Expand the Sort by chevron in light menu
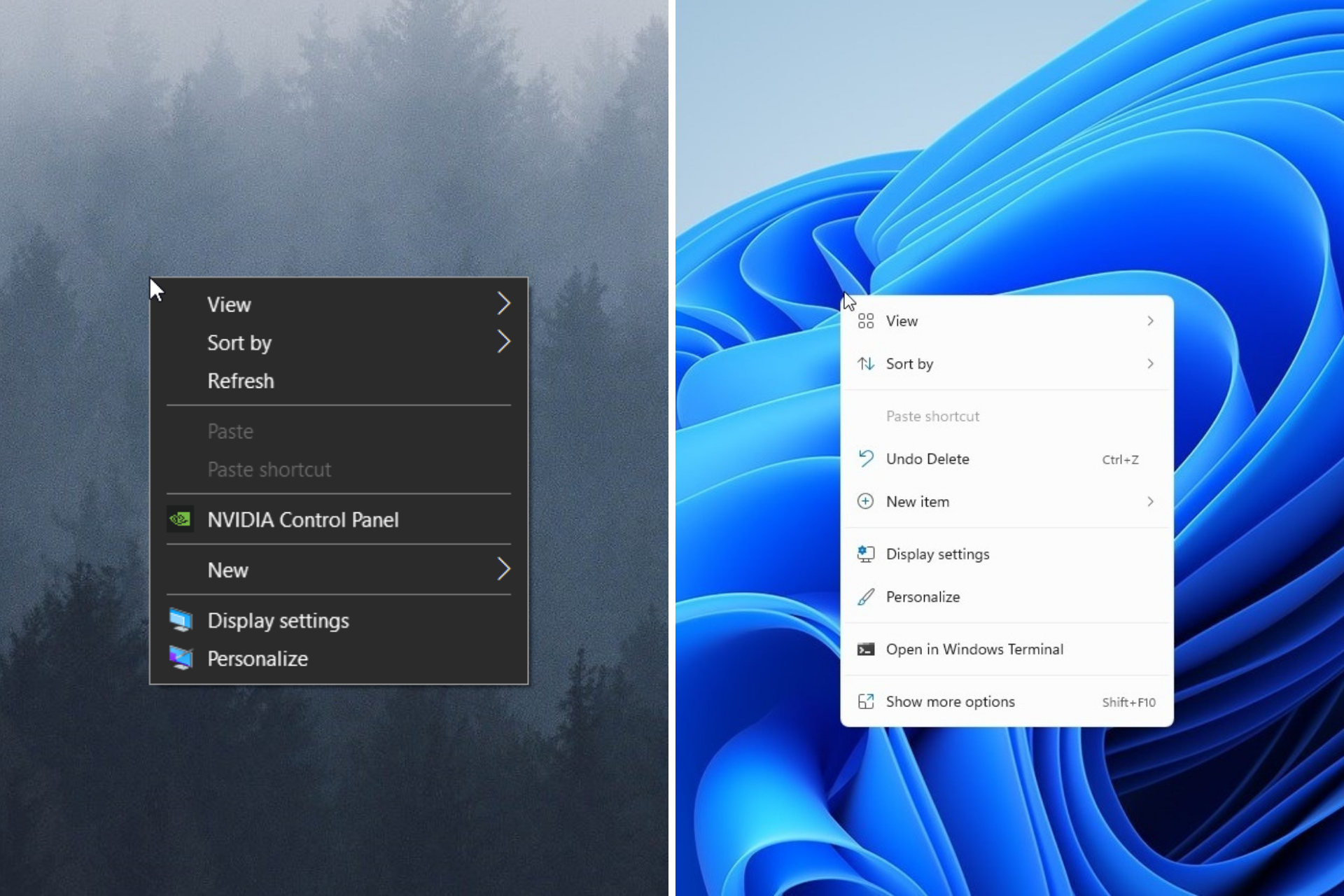The height and width of the screenshot is (896, 1344). tap(1150, 363)
